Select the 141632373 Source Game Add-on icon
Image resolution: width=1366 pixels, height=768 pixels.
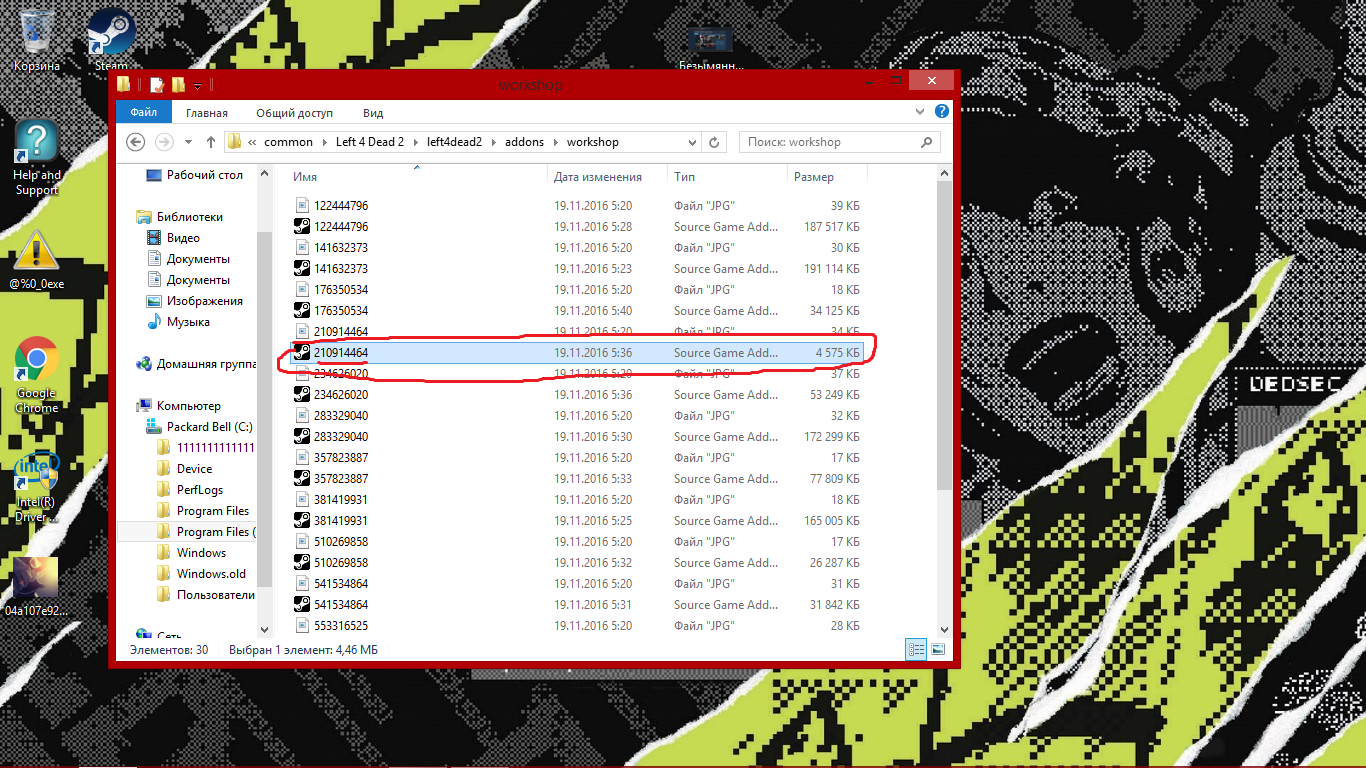302,269
